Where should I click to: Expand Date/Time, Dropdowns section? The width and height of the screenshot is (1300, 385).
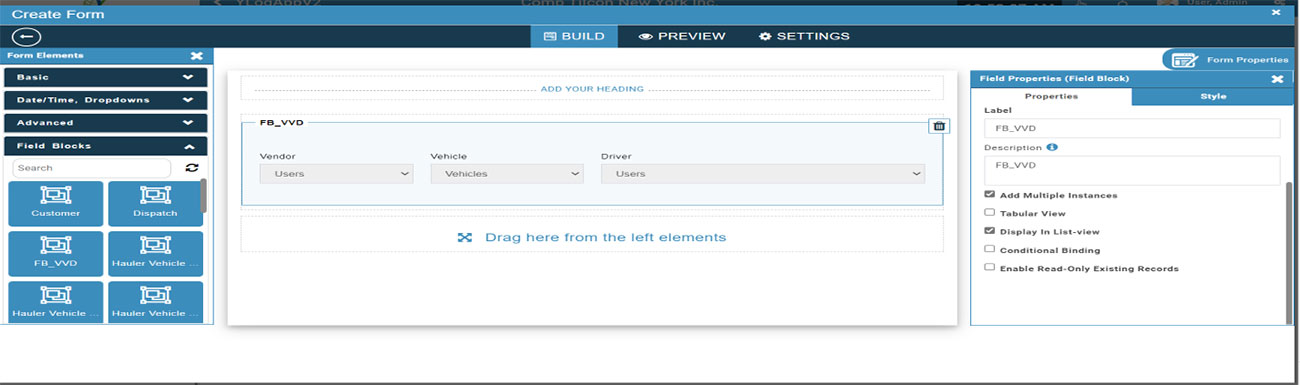click(106, 100)
